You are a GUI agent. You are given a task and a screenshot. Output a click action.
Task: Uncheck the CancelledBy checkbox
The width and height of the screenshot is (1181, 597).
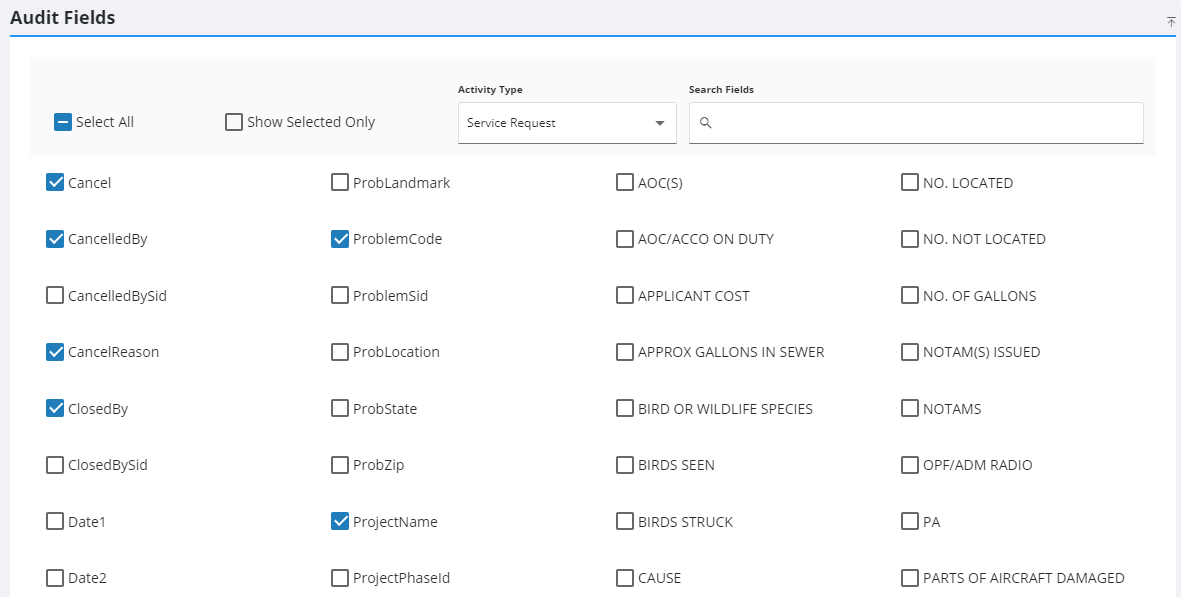[x=55, y=239]
